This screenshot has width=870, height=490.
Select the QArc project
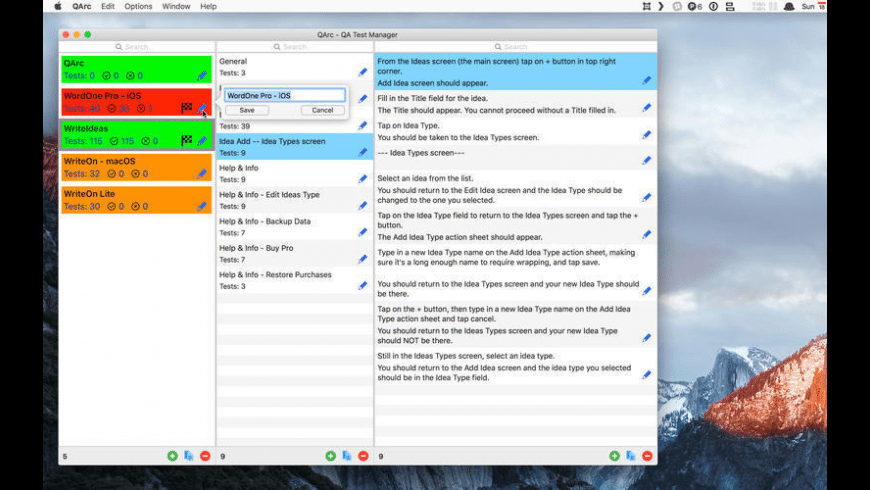pos(136,69)
